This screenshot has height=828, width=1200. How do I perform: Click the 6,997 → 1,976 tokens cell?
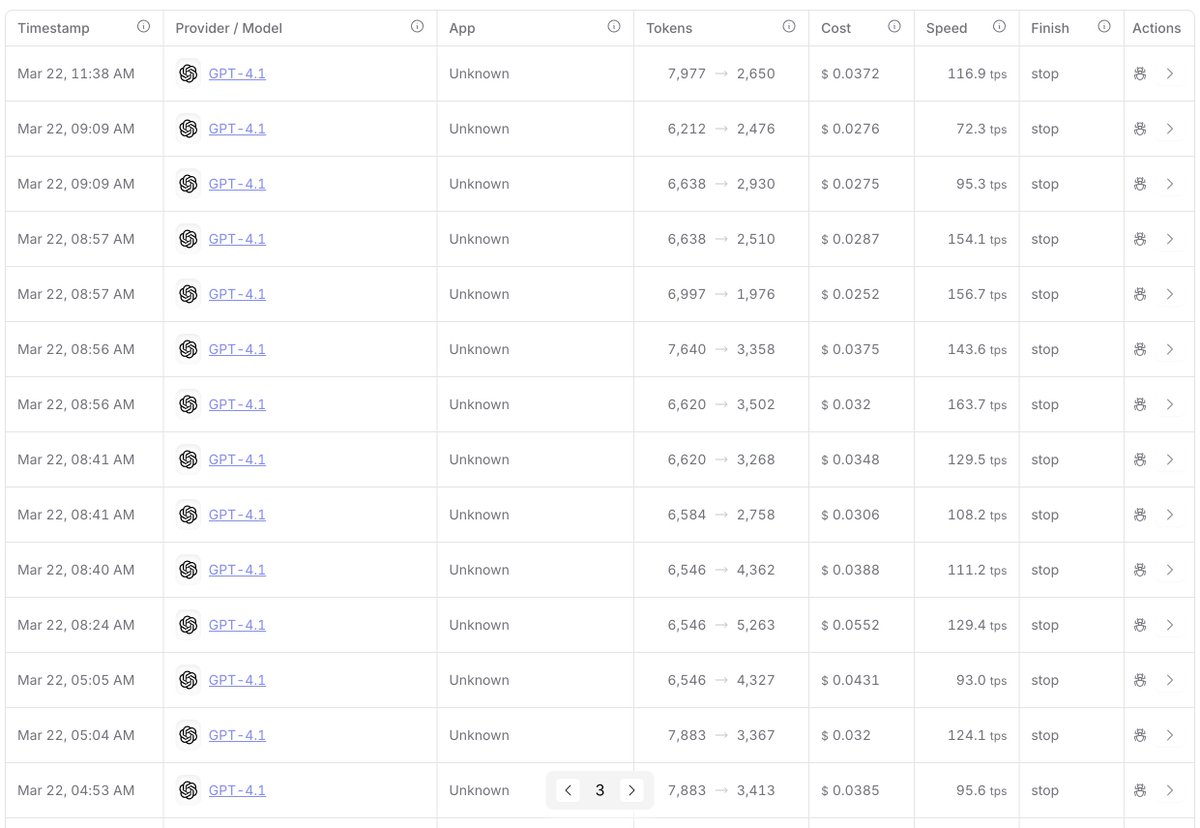pyautogui.click(x=721, y=294)
